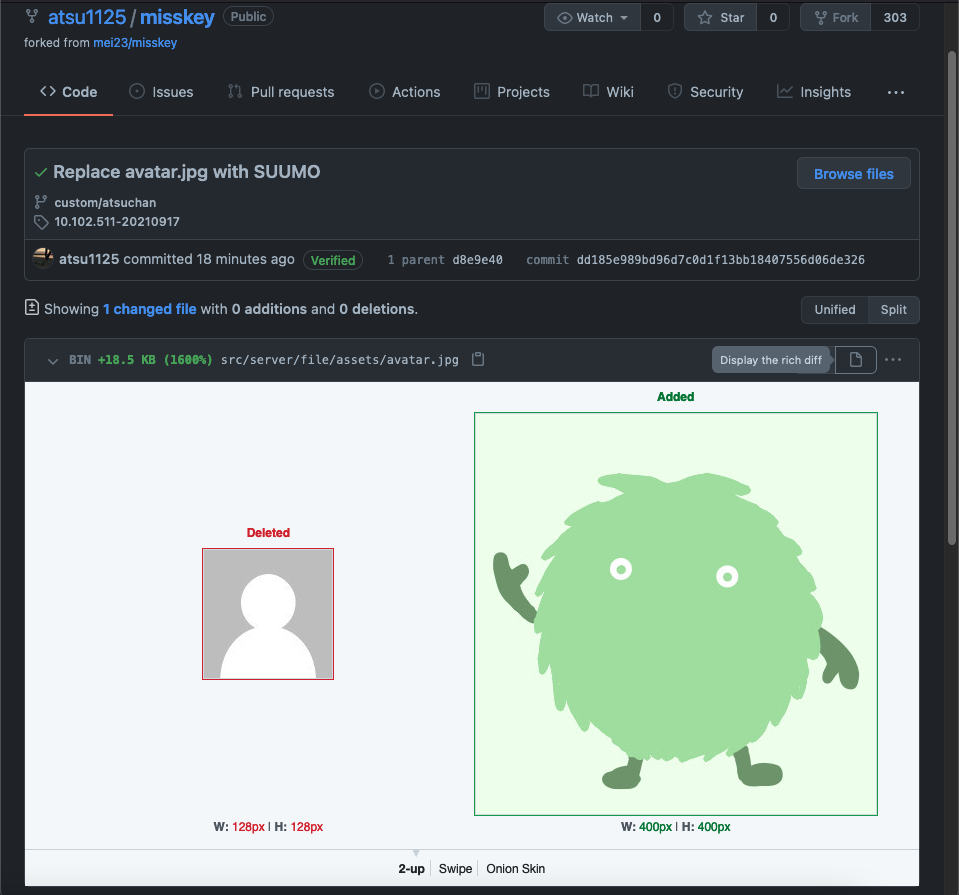Select Swipe image comparison mode
The width and height of the screenshot is (959, 895).
click(x=455, y=869)
